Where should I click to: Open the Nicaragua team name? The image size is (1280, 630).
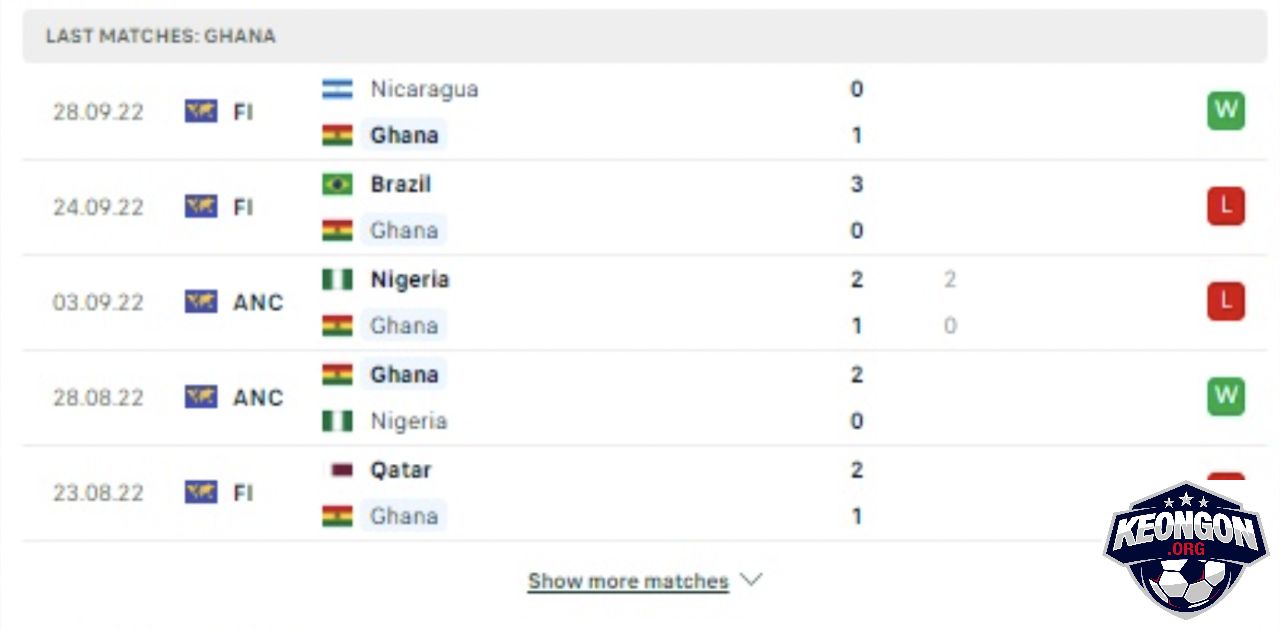pos(424,89)
